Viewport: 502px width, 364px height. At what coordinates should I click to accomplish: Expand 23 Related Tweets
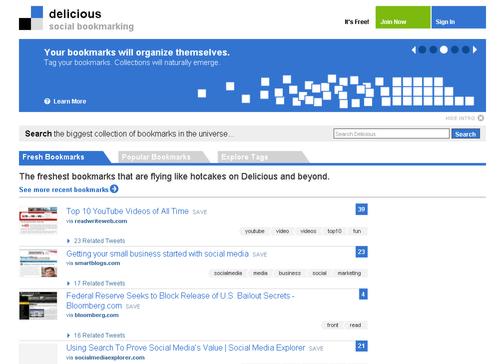pyautogui.click(x=96, y=241)
